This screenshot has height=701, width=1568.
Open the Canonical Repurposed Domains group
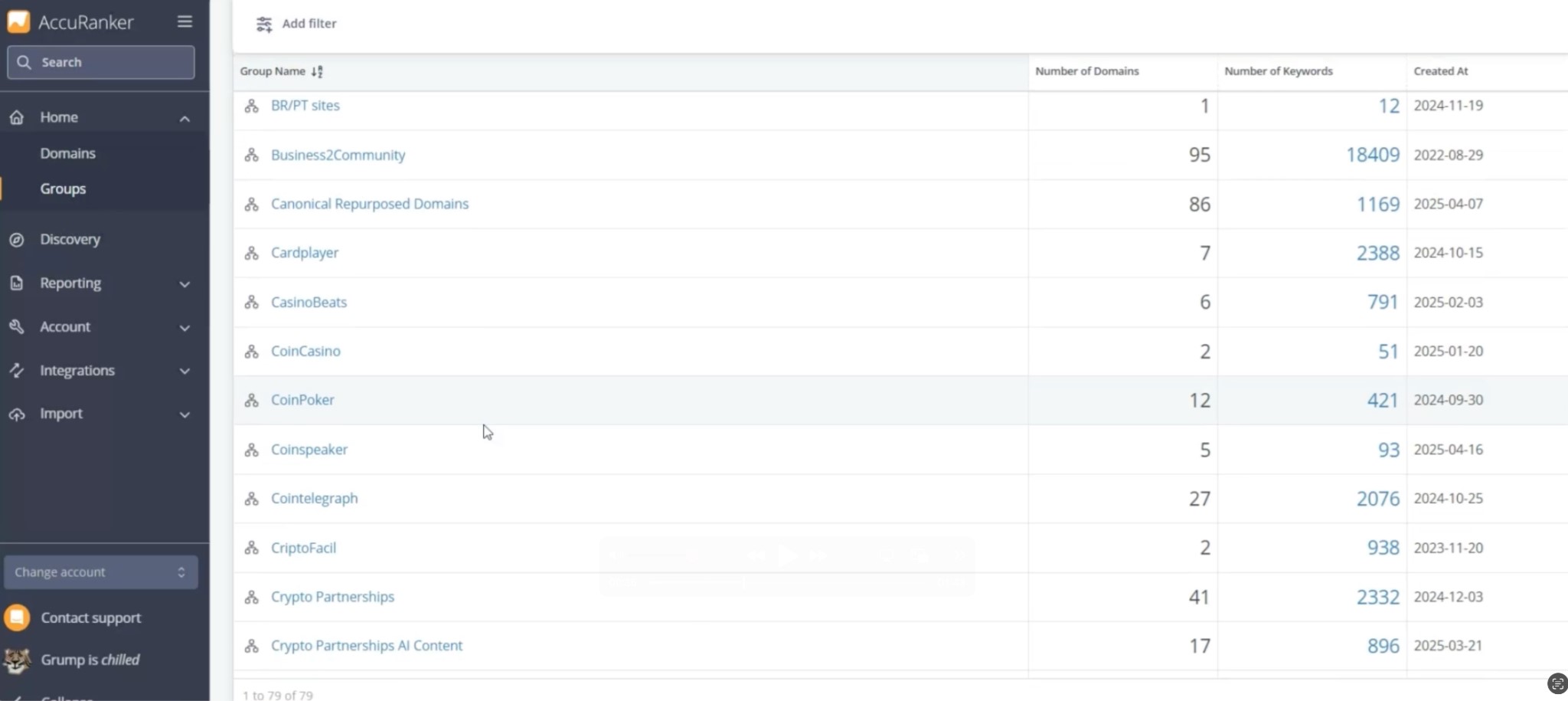pos(370,204)
